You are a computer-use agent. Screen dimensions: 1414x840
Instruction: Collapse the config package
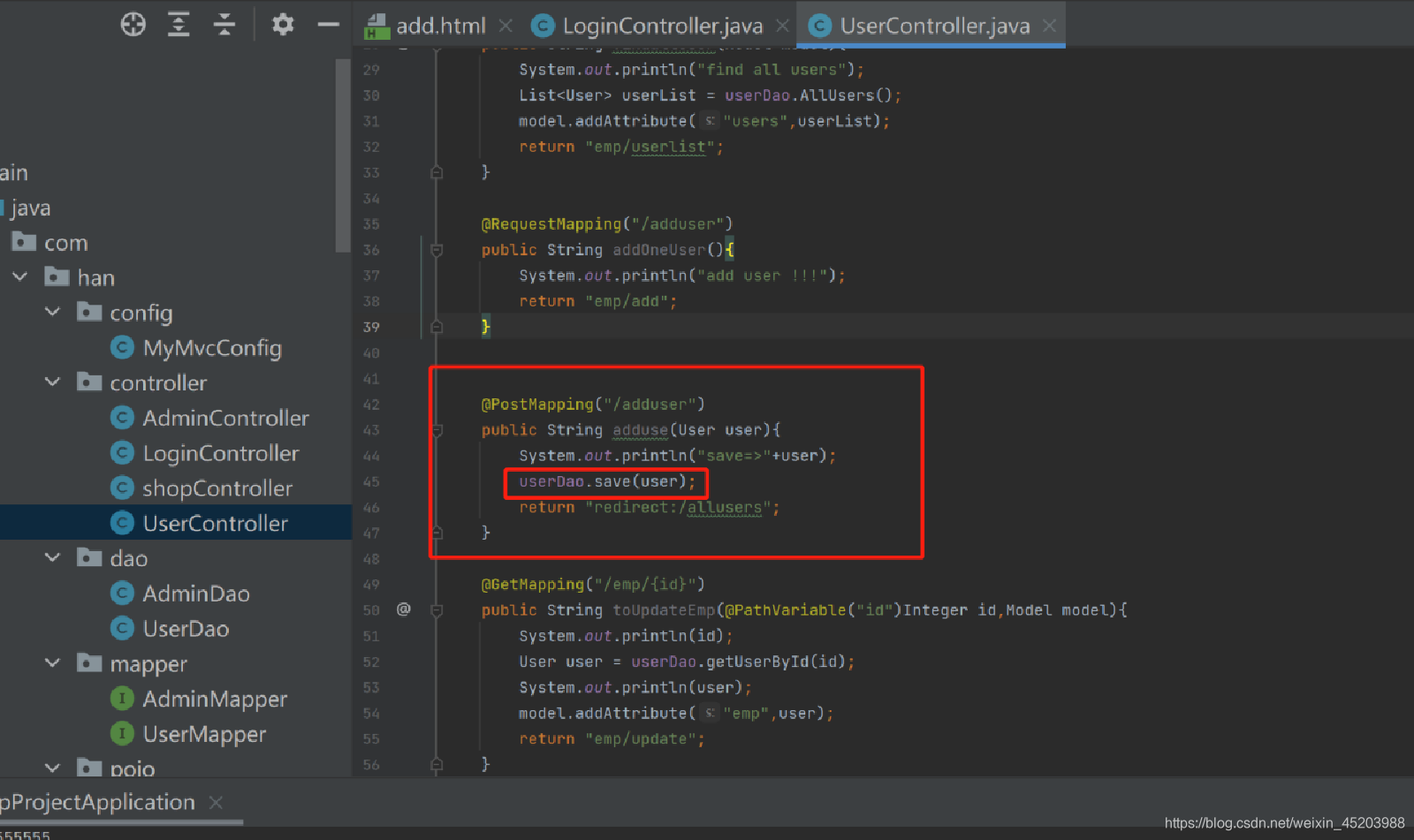[x=53, y=312]
